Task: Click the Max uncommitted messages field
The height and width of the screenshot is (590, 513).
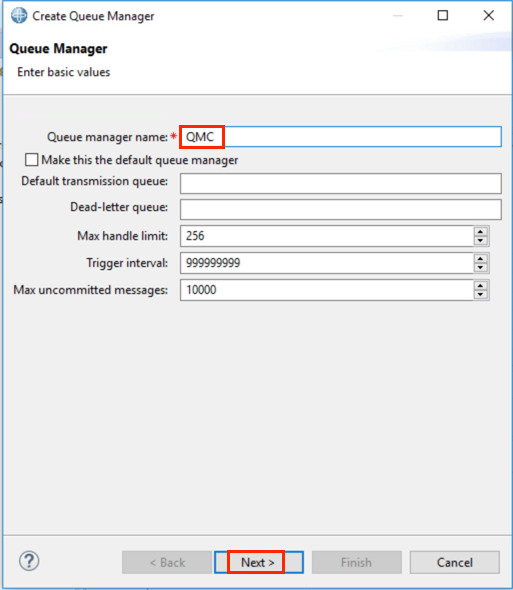Action: pyautogui.click(x=326, y=290)
